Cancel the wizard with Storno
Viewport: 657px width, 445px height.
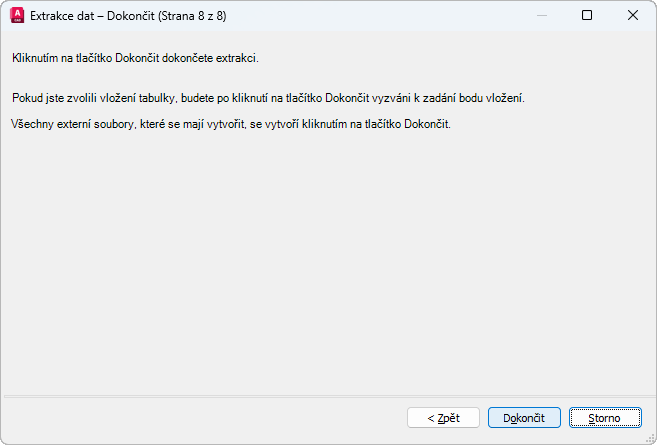pyautogui.click(x=605, y=417)
